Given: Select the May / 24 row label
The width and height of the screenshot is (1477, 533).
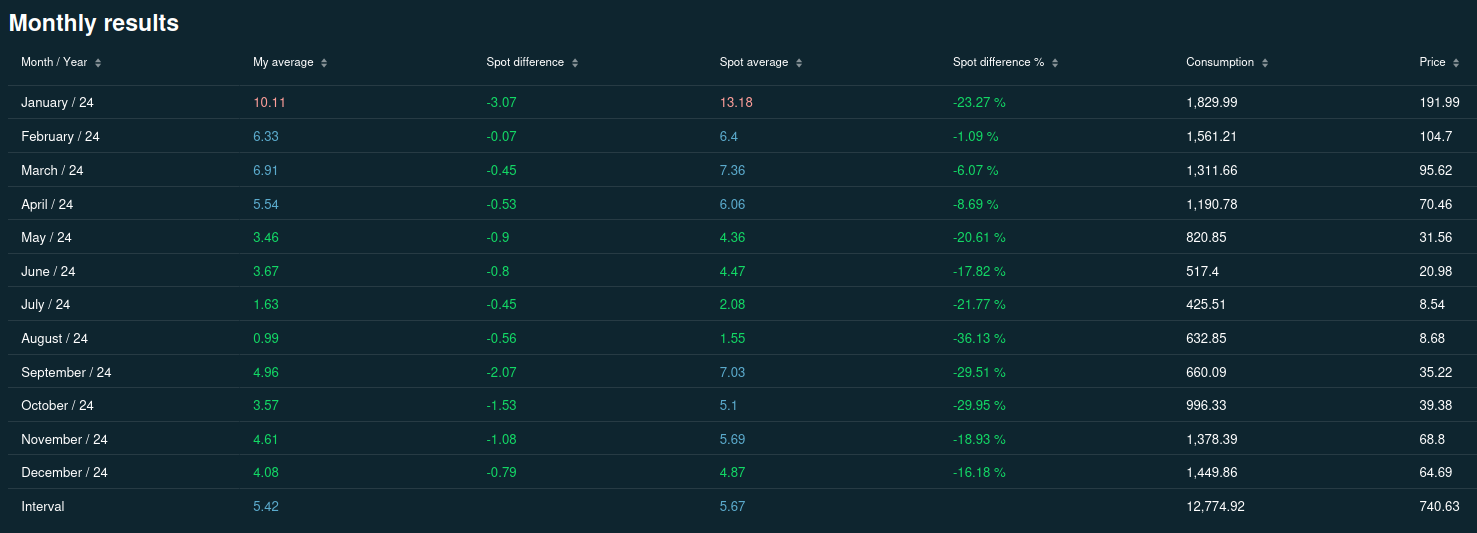Looking at the screenshot, I should point(46,238).
